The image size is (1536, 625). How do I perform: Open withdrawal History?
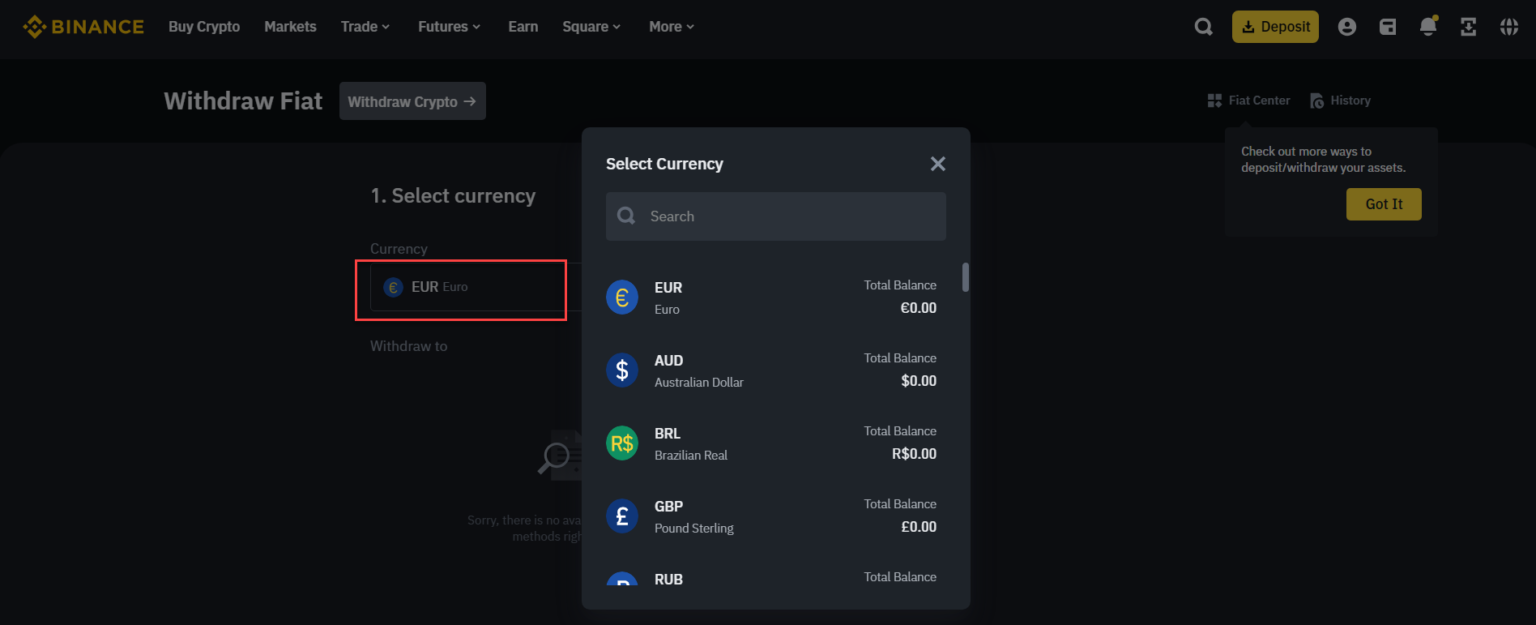1340,100
